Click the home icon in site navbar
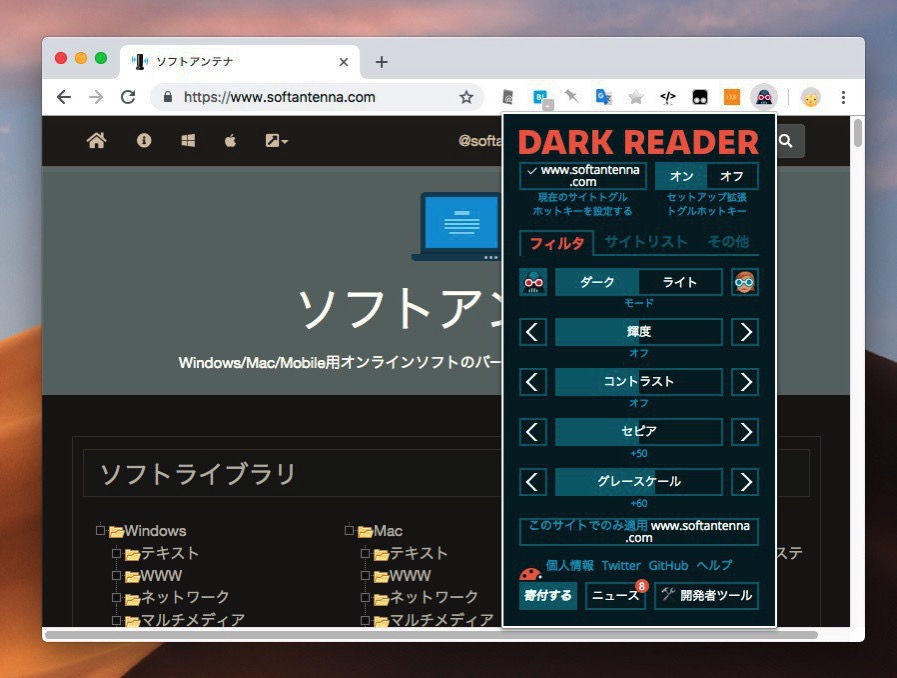Screen dimensions: 897x678 point(97,141)
